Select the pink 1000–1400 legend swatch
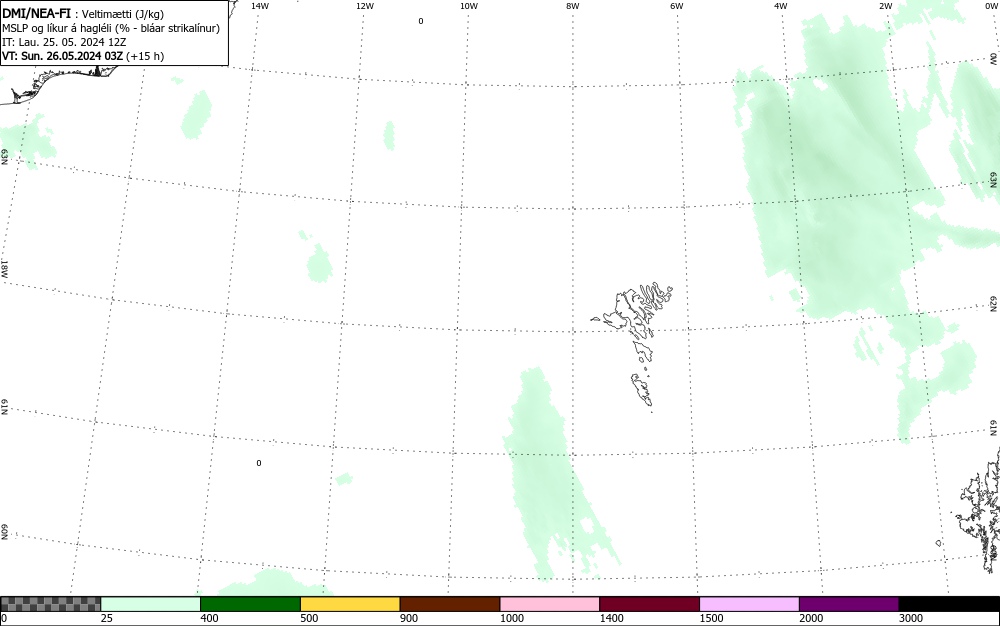Image resolution: width=1000 pixels, height=626 pixels. click(x=550, y=604)
